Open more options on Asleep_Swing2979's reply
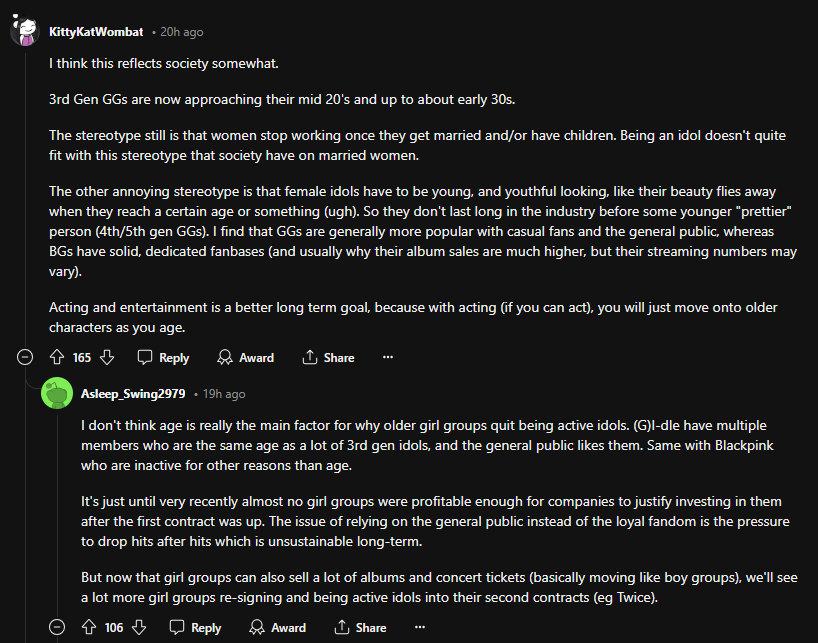This screenshot has width=818, height=643. tap(420, 627)
